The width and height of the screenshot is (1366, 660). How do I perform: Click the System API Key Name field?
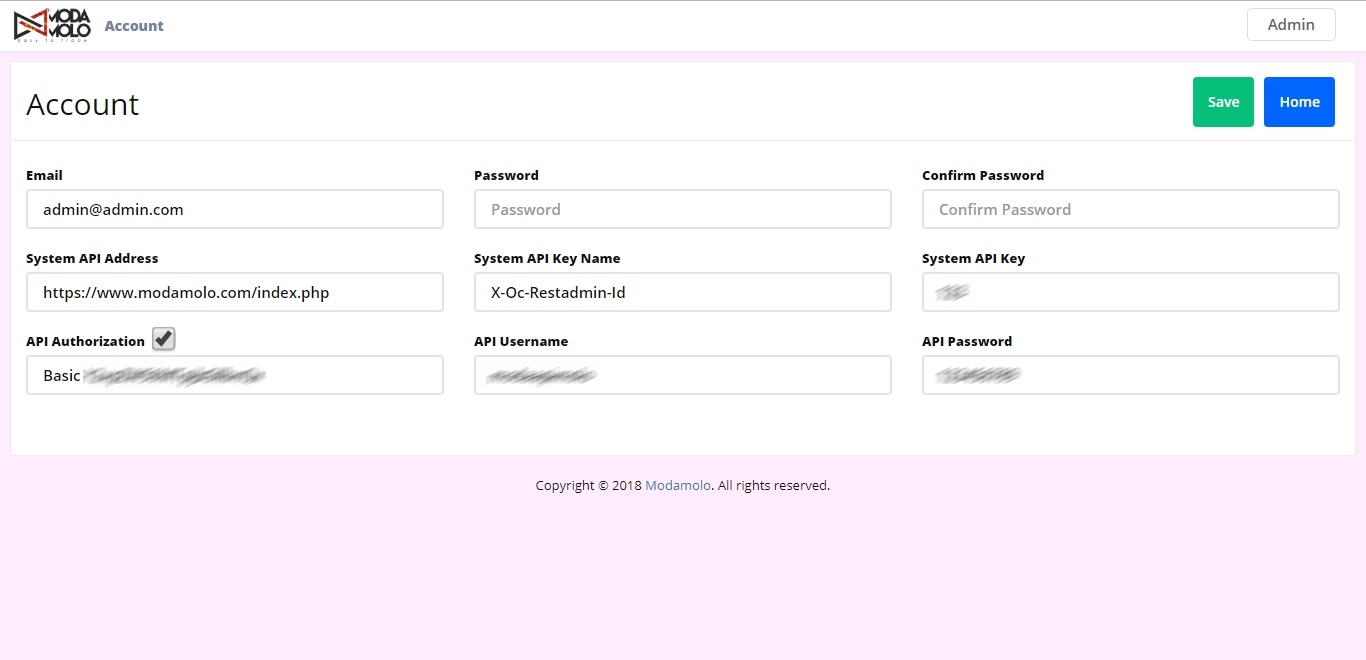[682, 293]
